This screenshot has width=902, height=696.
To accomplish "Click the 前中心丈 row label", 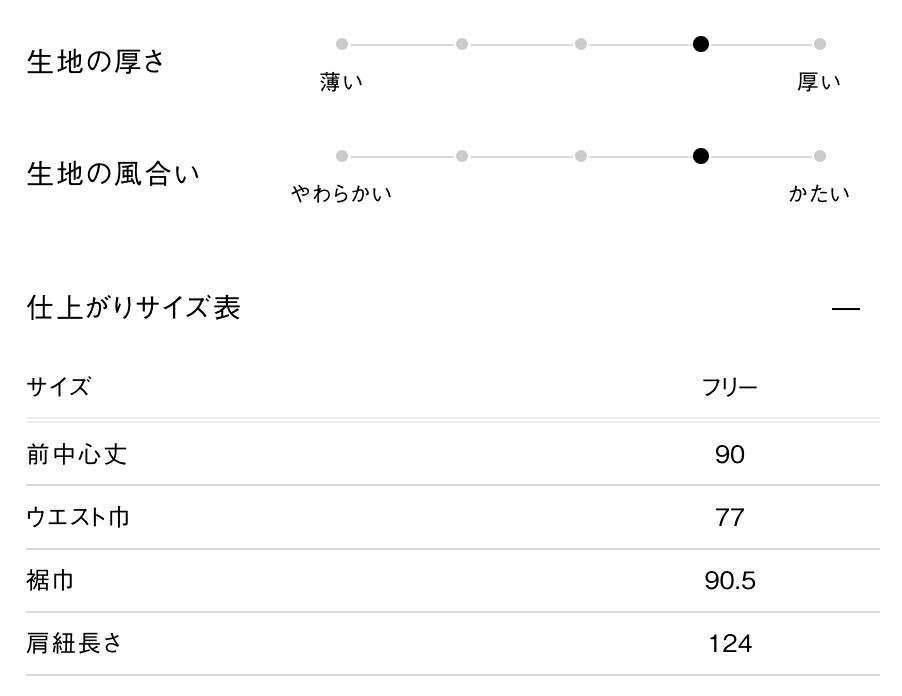I will tap(77, 455).
